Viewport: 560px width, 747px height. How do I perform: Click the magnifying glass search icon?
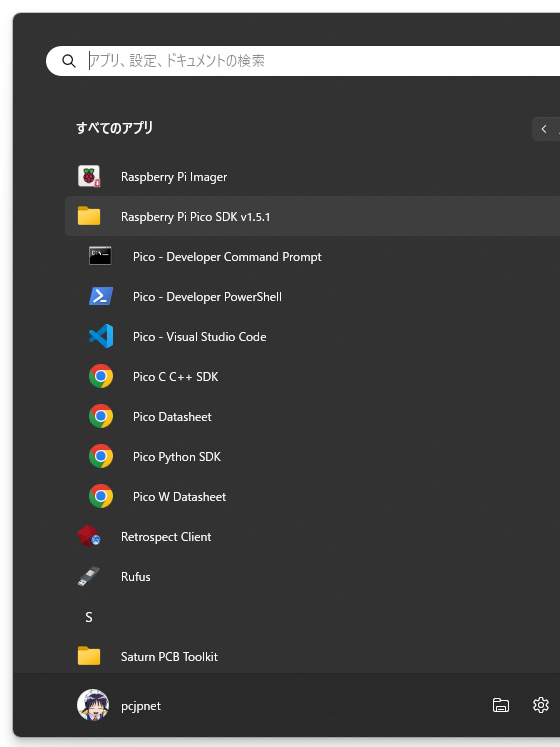click(69, 61)
